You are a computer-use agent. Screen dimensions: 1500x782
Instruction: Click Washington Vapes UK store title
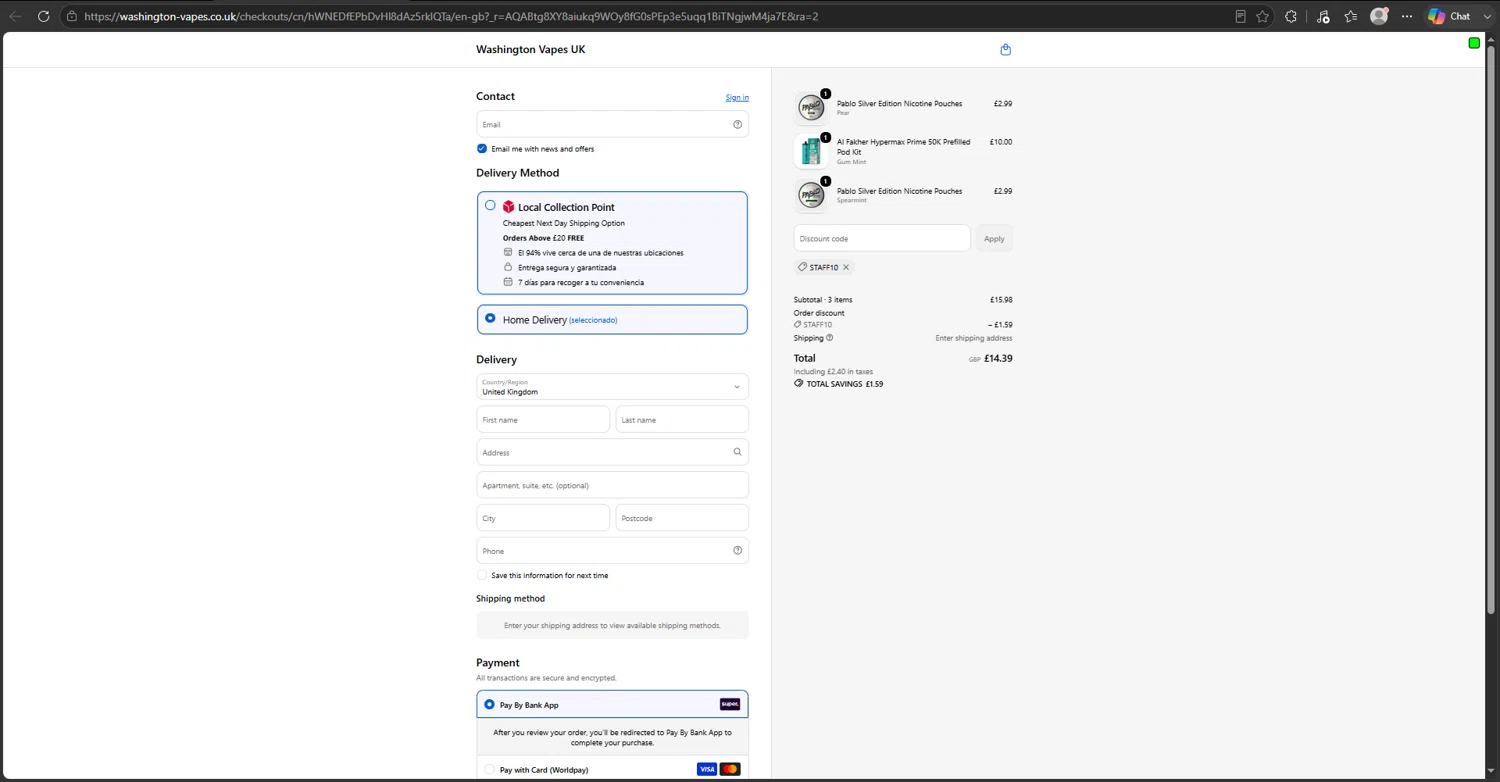531,50
